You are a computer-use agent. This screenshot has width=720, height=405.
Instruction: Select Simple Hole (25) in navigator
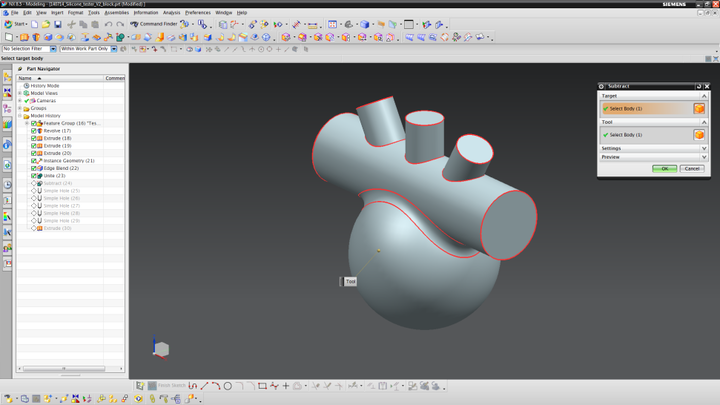tap(62, 191)
